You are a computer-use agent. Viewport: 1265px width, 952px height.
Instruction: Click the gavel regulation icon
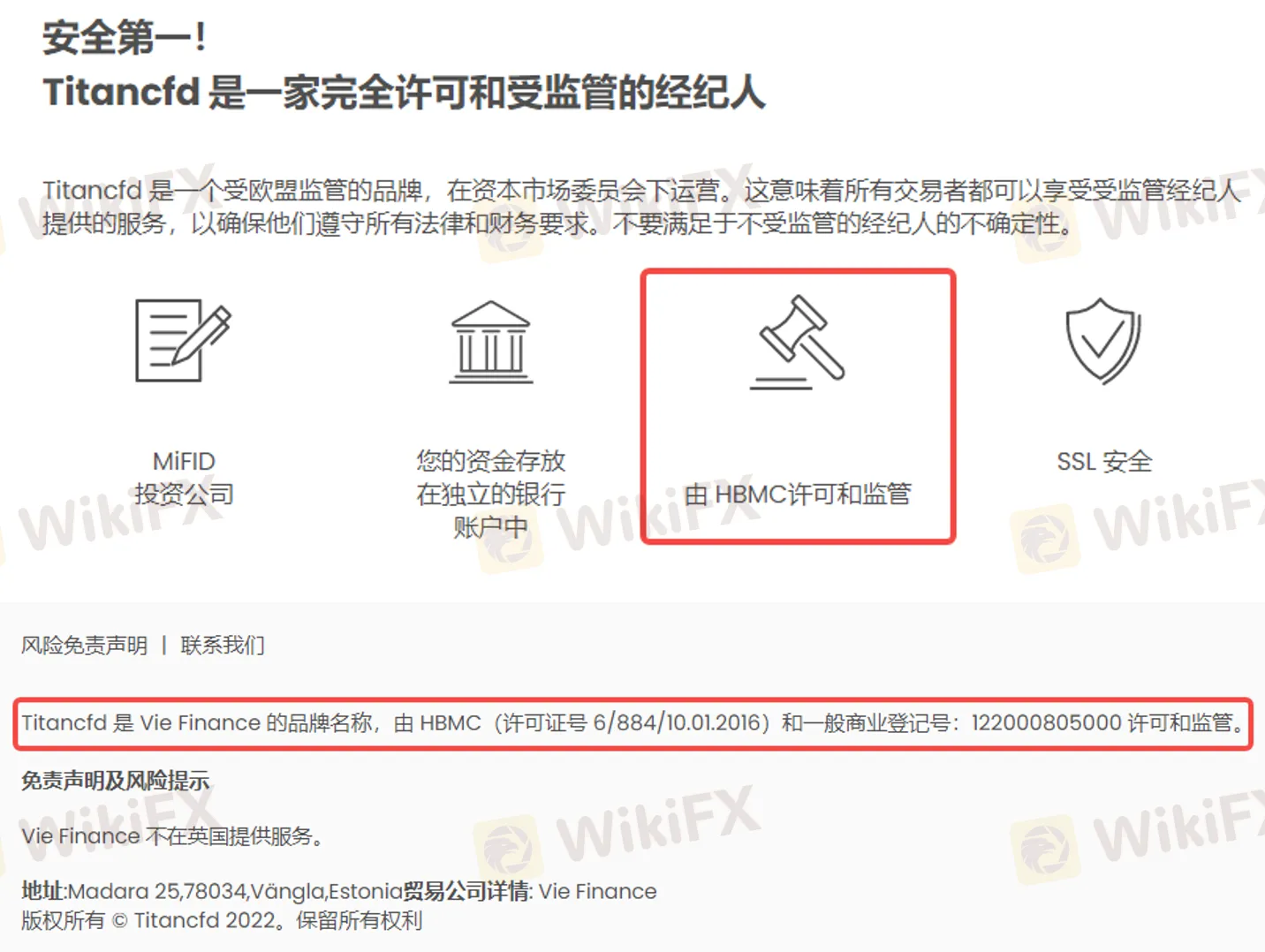(x=798, y=342)
